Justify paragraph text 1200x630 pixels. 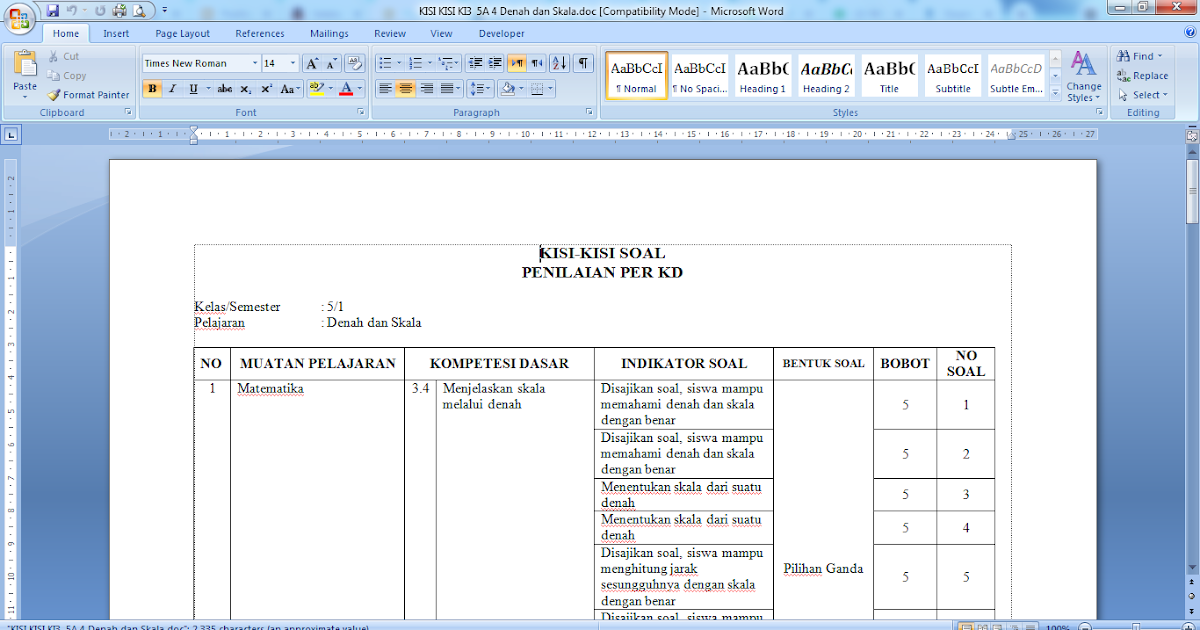coord(448,89)
